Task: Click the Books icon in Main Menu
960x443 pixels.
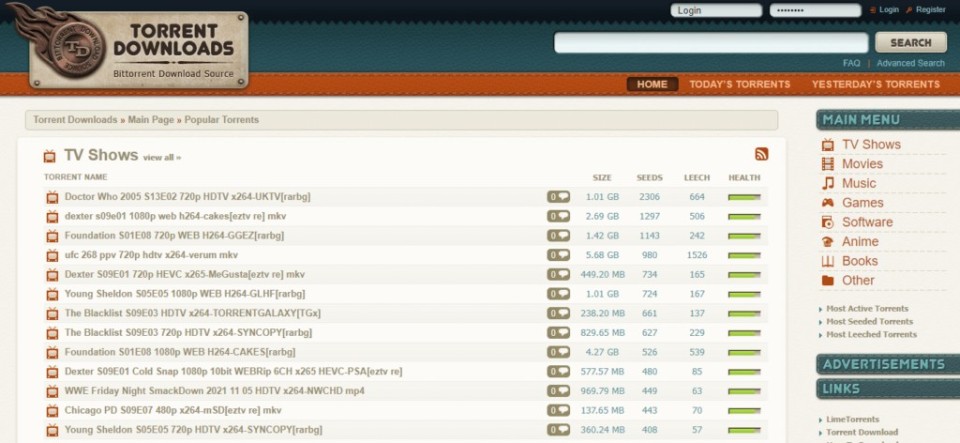Action: (828, 261)
